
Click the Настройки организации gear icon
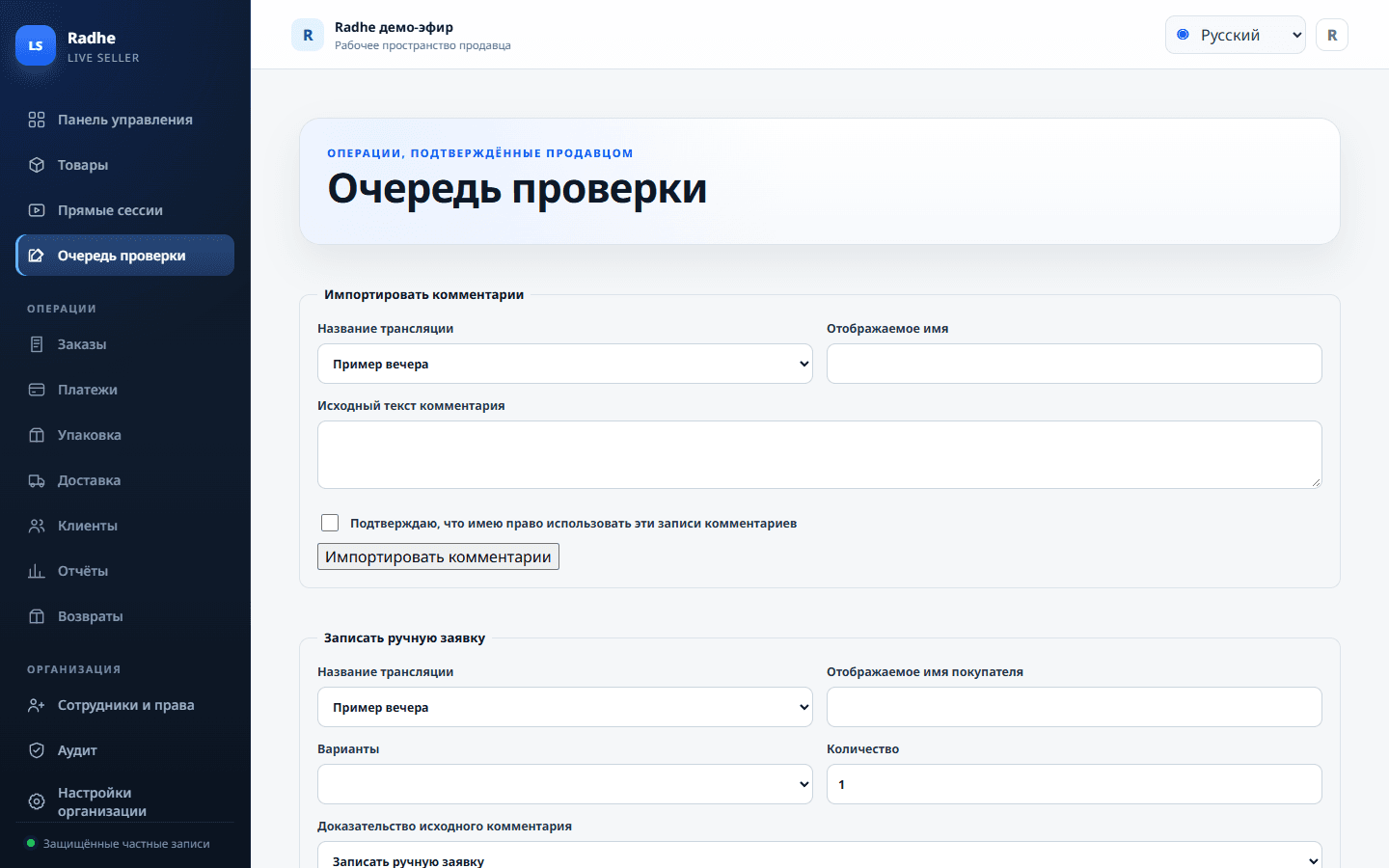point(37,801)
